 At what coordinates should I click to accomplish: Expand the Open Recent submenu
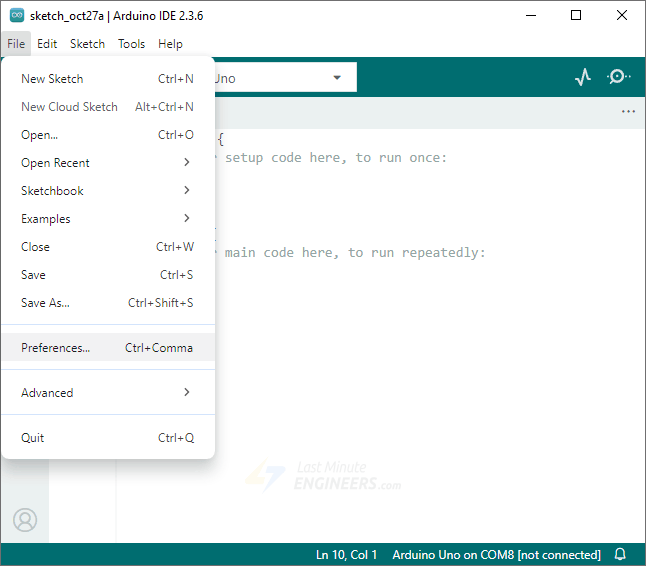click(108, 163)
